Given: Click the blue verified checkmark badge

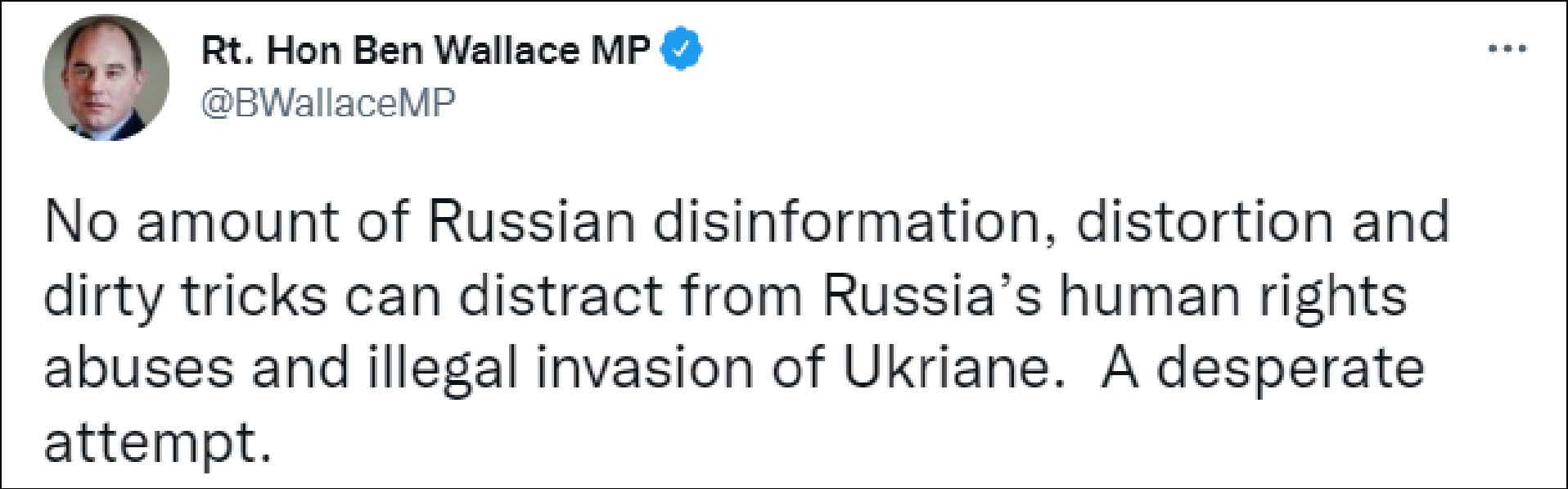Looking at the screenshot, I should [x=681, y=49].
